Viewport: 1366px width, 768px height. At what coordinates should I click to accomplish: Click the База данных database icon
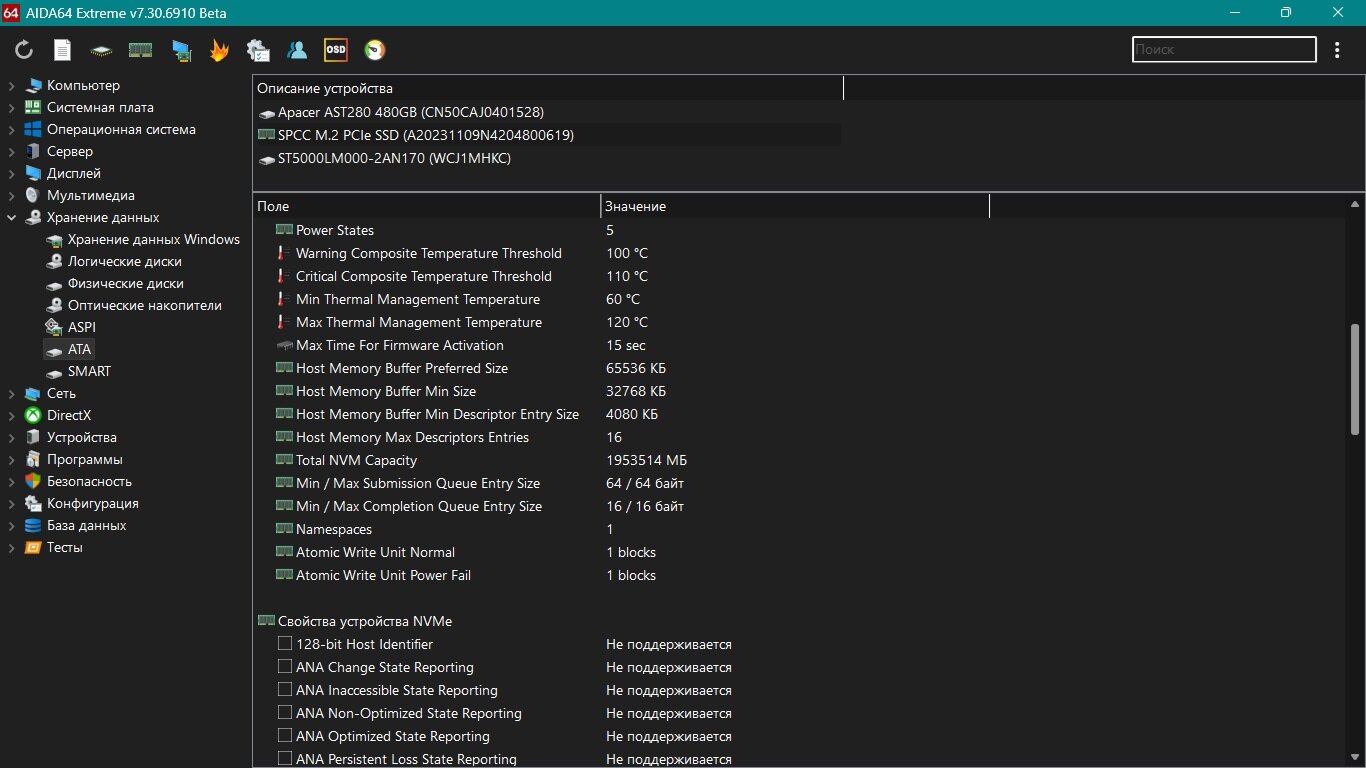[x=33, y=525]
